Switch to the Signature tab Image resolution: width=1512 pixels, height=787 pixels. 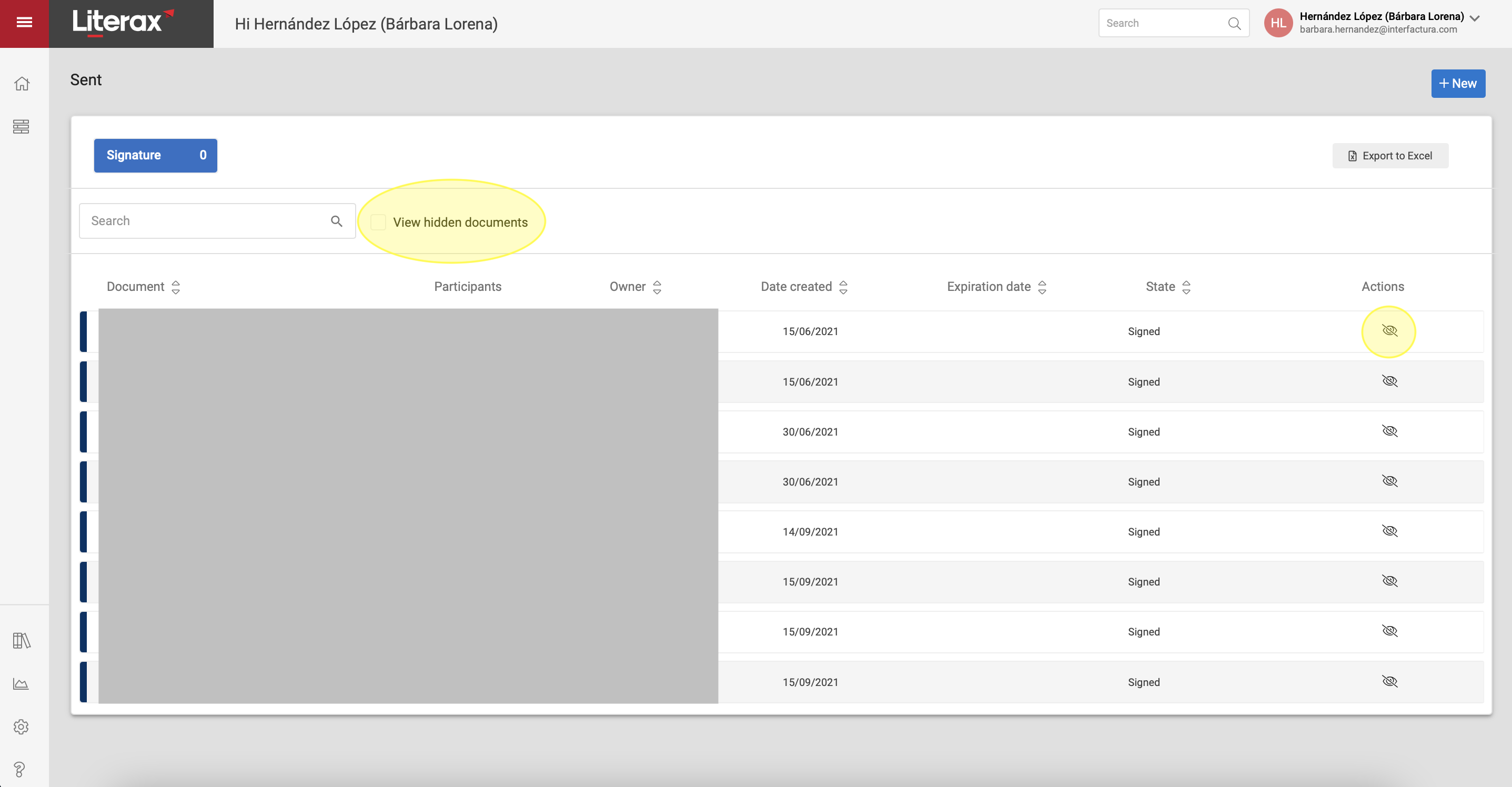coord(155,155)
